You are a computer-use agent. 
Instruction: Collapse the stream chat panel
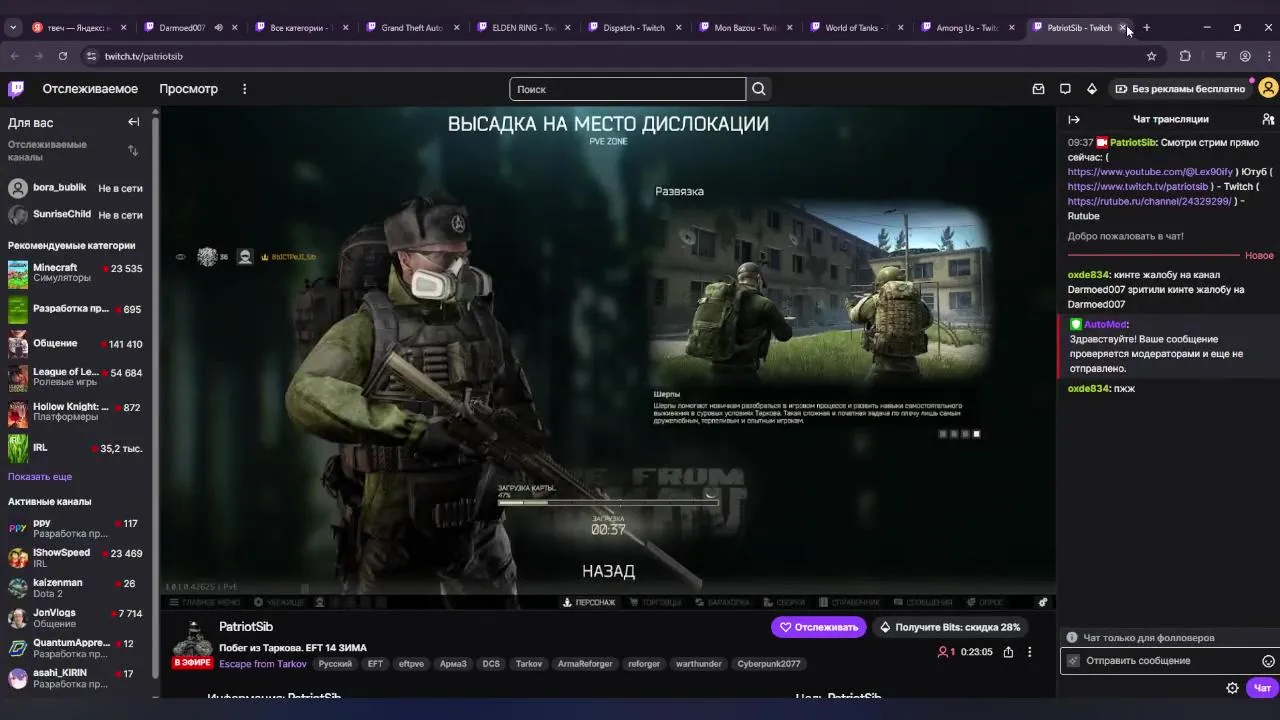pyautogui.click(x=1074, y=119)
